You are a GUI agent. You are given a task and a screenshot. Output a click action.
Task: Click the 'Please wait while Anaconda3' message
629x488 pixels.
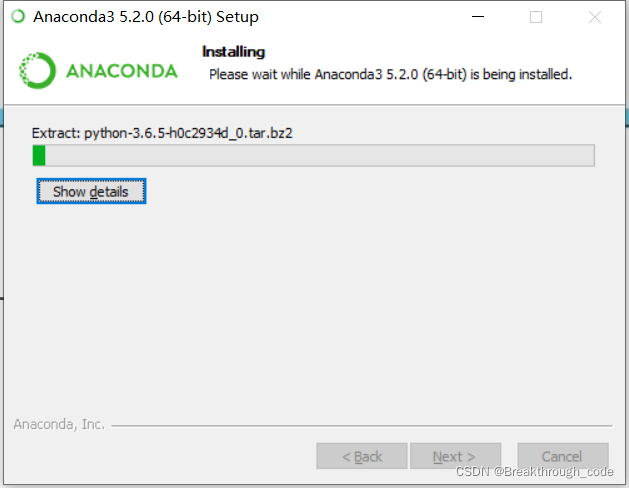tap(390, 75)
